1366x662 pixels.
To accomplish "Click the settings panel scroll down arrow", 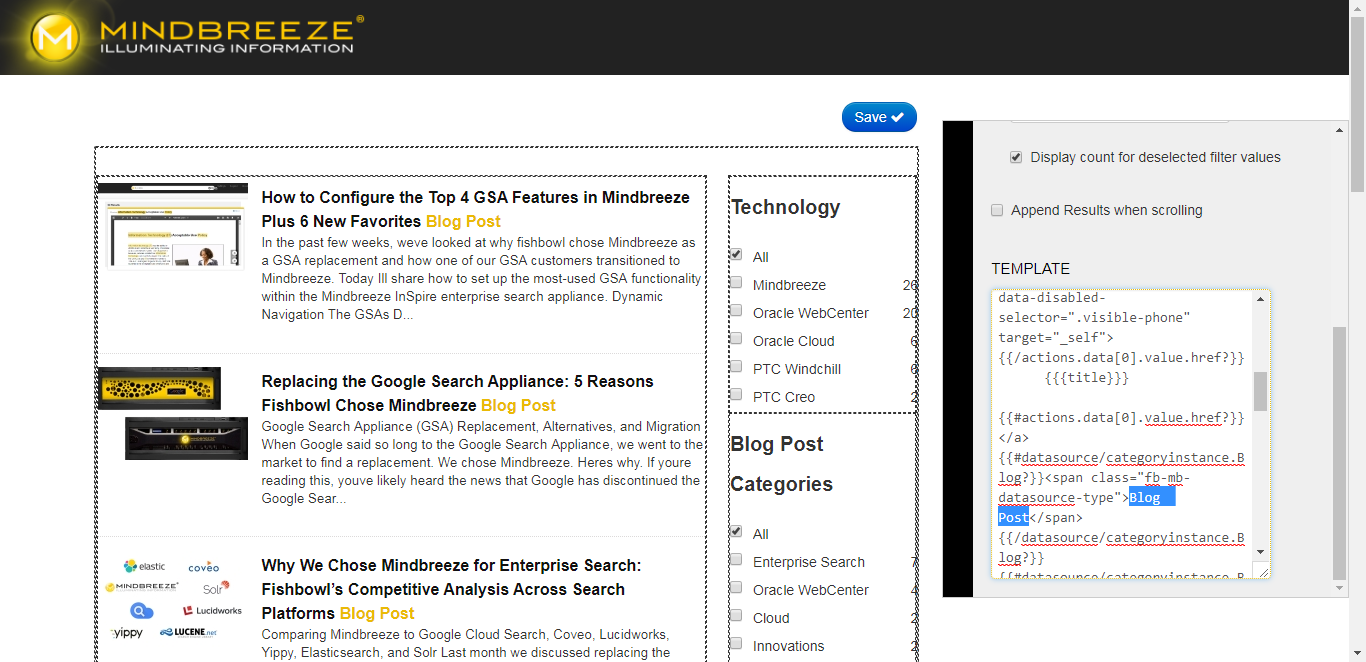I will click(x=1340, y=589).
